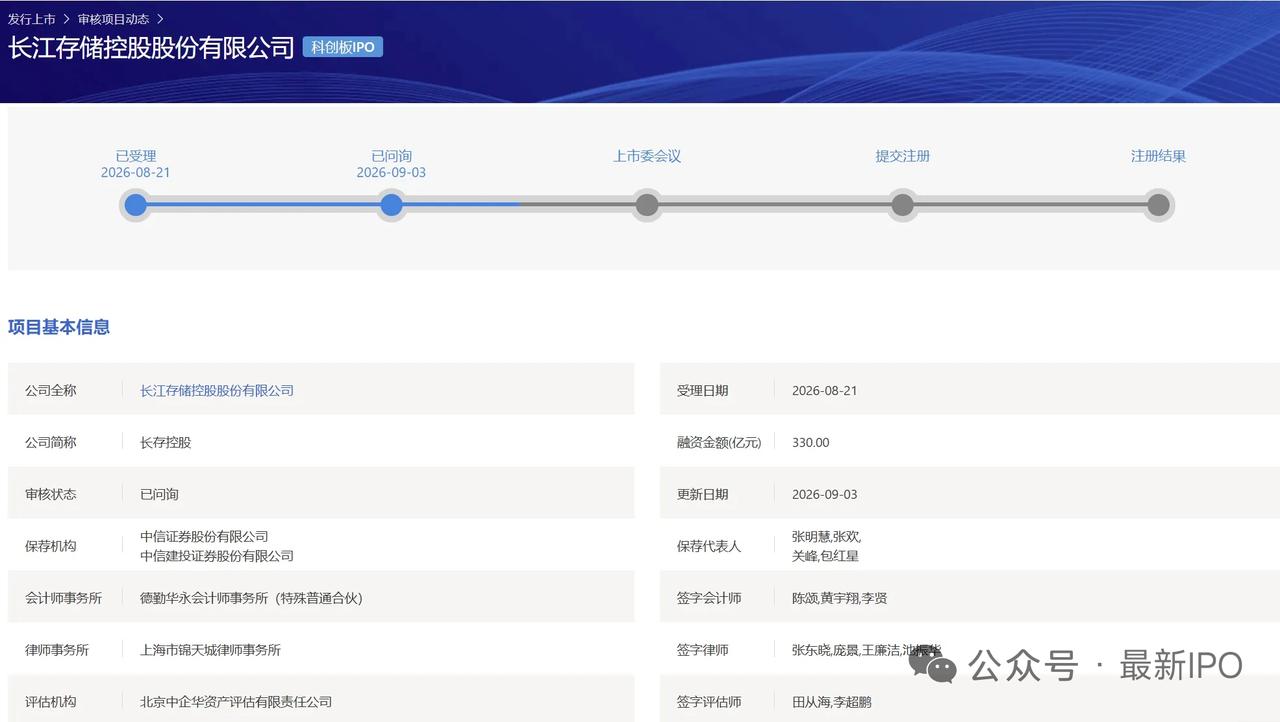Select the 注册结果 timeline node

point(1158,205)
